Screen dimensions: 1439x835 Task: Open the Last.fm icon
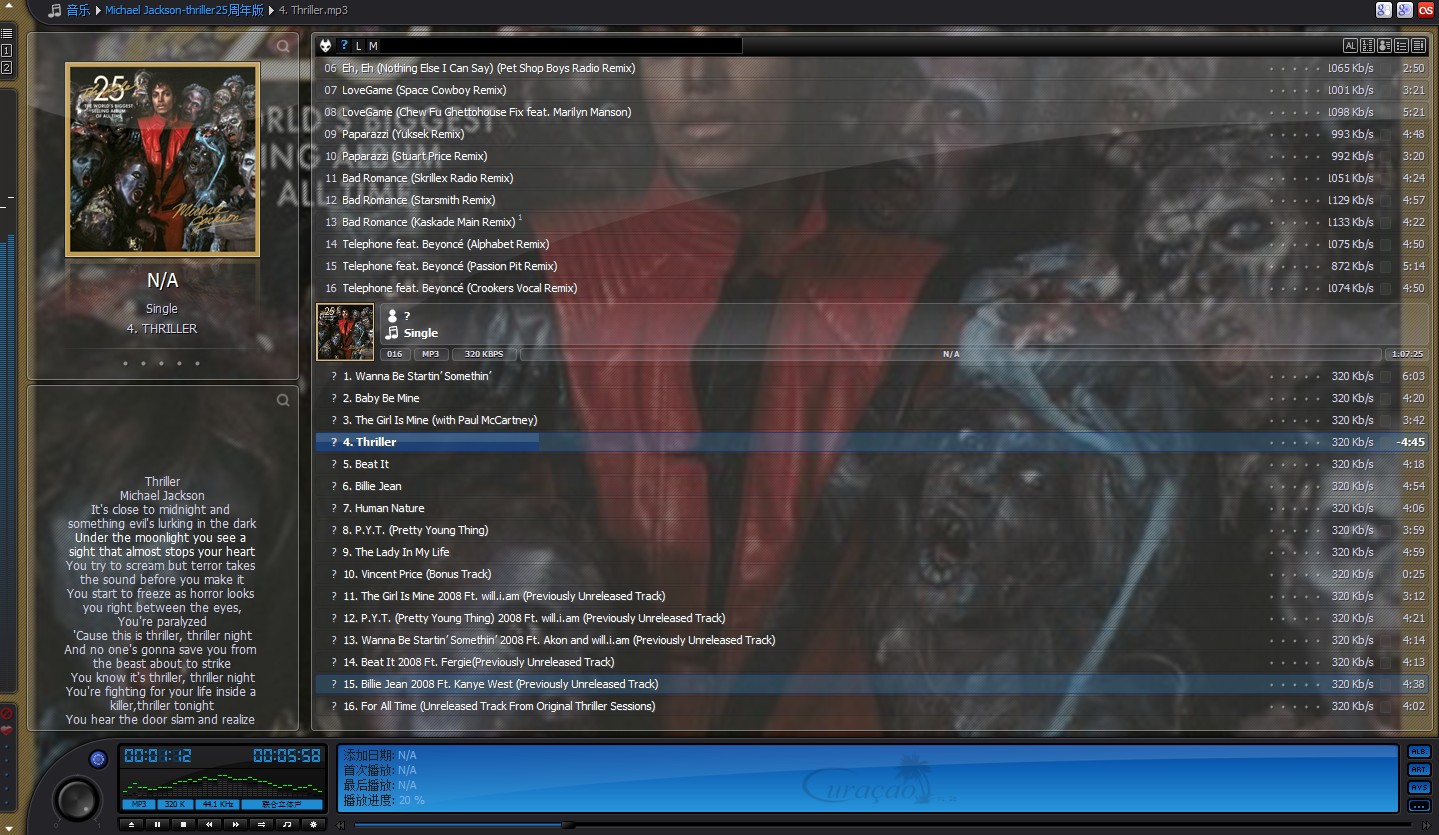pyautogui.click(x=1426, y=10)
